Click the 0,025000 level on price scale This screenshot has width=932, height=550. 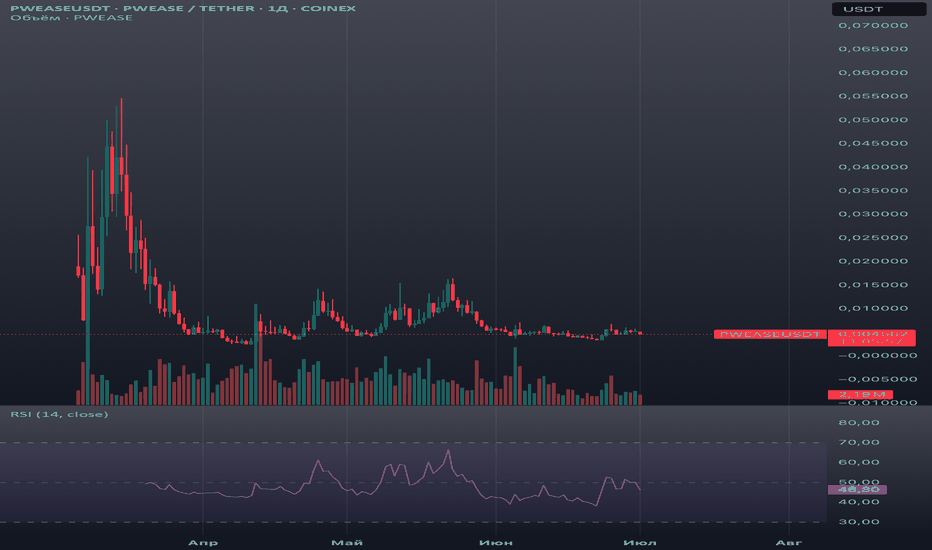[872, 238]
